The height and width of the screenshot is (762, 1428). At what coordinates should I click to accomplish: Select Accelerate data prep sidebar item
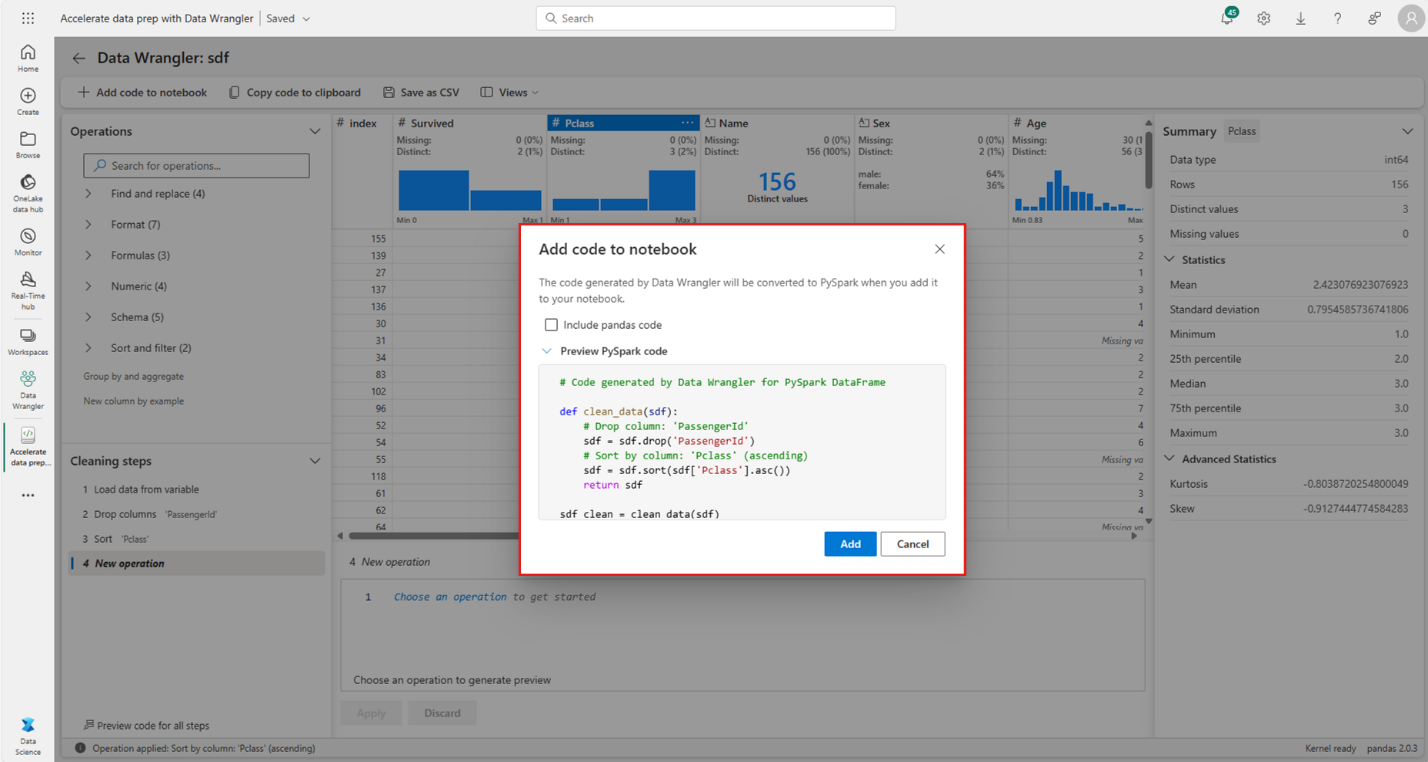click(28, 445)
